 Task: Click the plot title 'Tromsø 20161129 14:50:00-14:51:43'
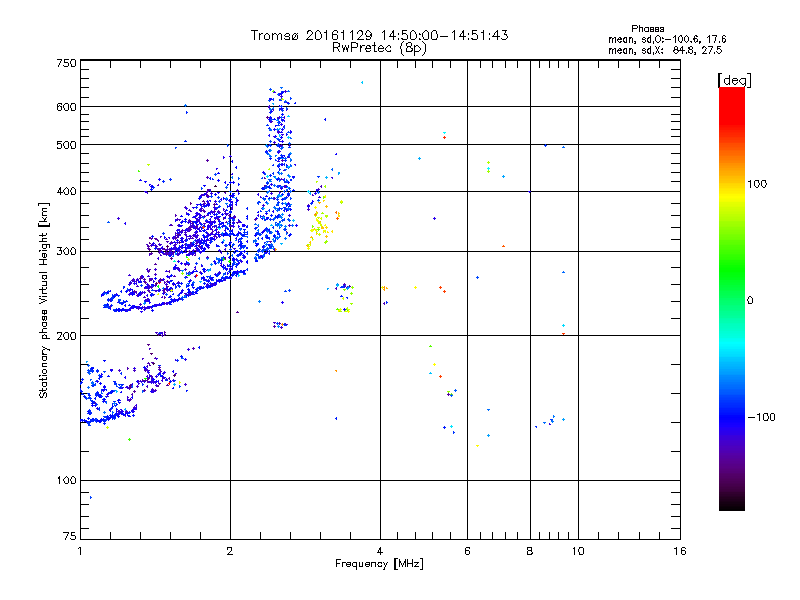[379, 35]
